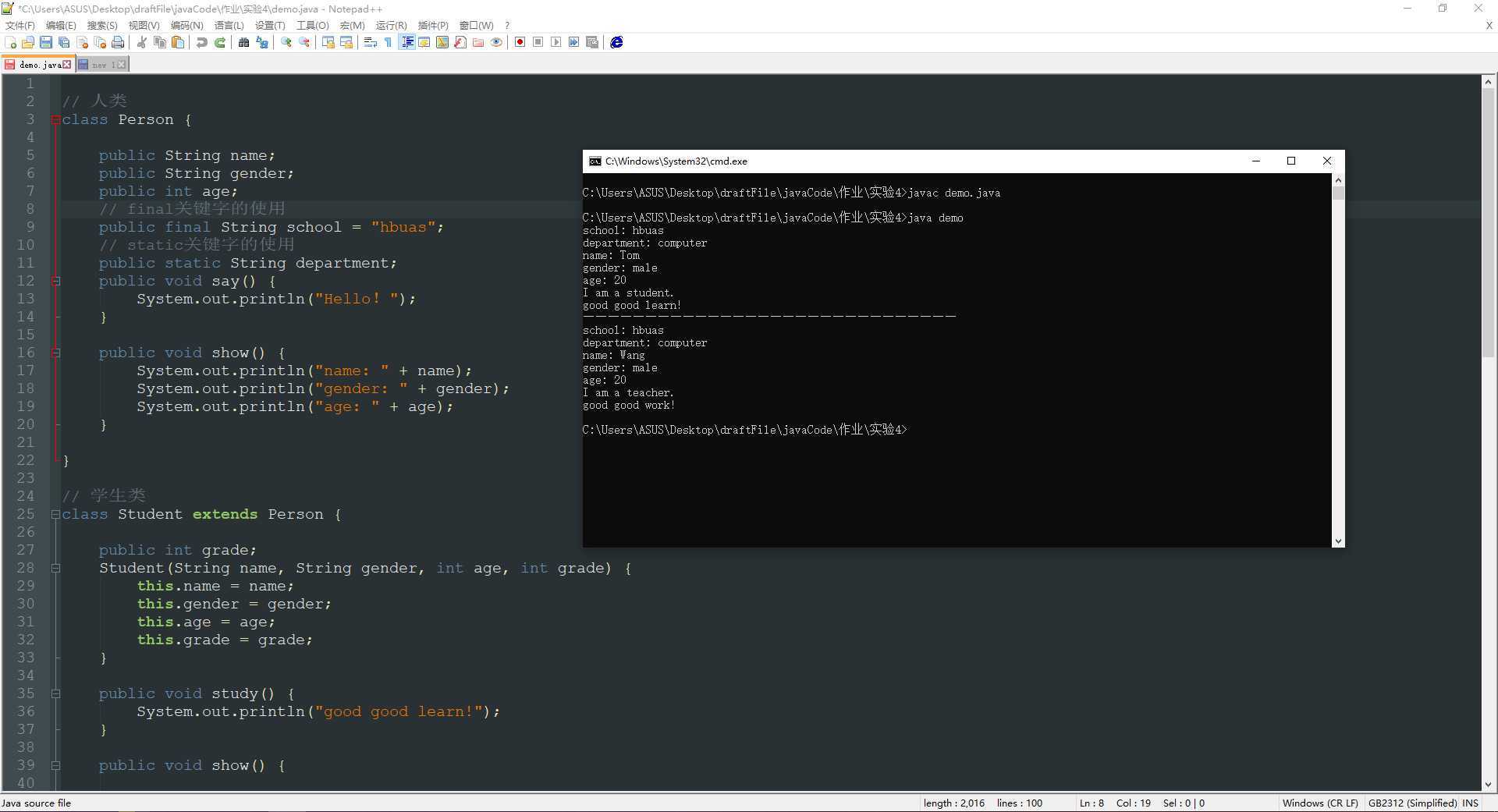Run macro multiple times icon
The image size is (1498, 812).
[574, 42]
